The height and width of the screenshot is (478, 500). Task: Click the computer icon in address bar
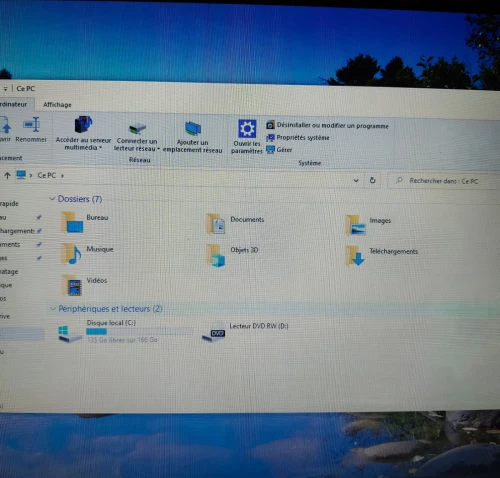pos(21,175)
